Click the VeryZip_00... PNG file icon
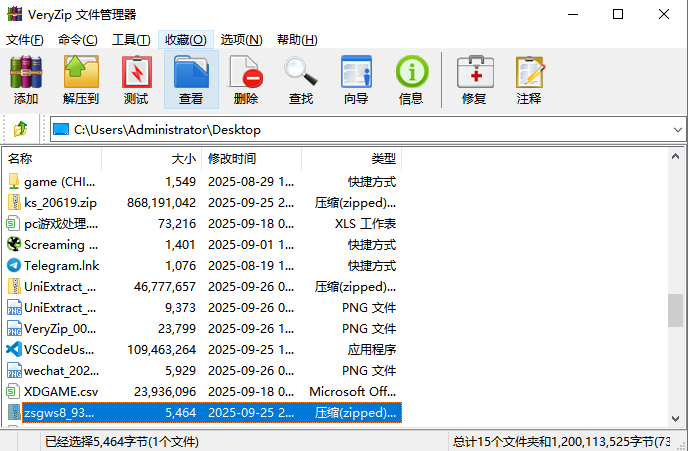The width and height of the screenshot is (688, 451). 14,329
